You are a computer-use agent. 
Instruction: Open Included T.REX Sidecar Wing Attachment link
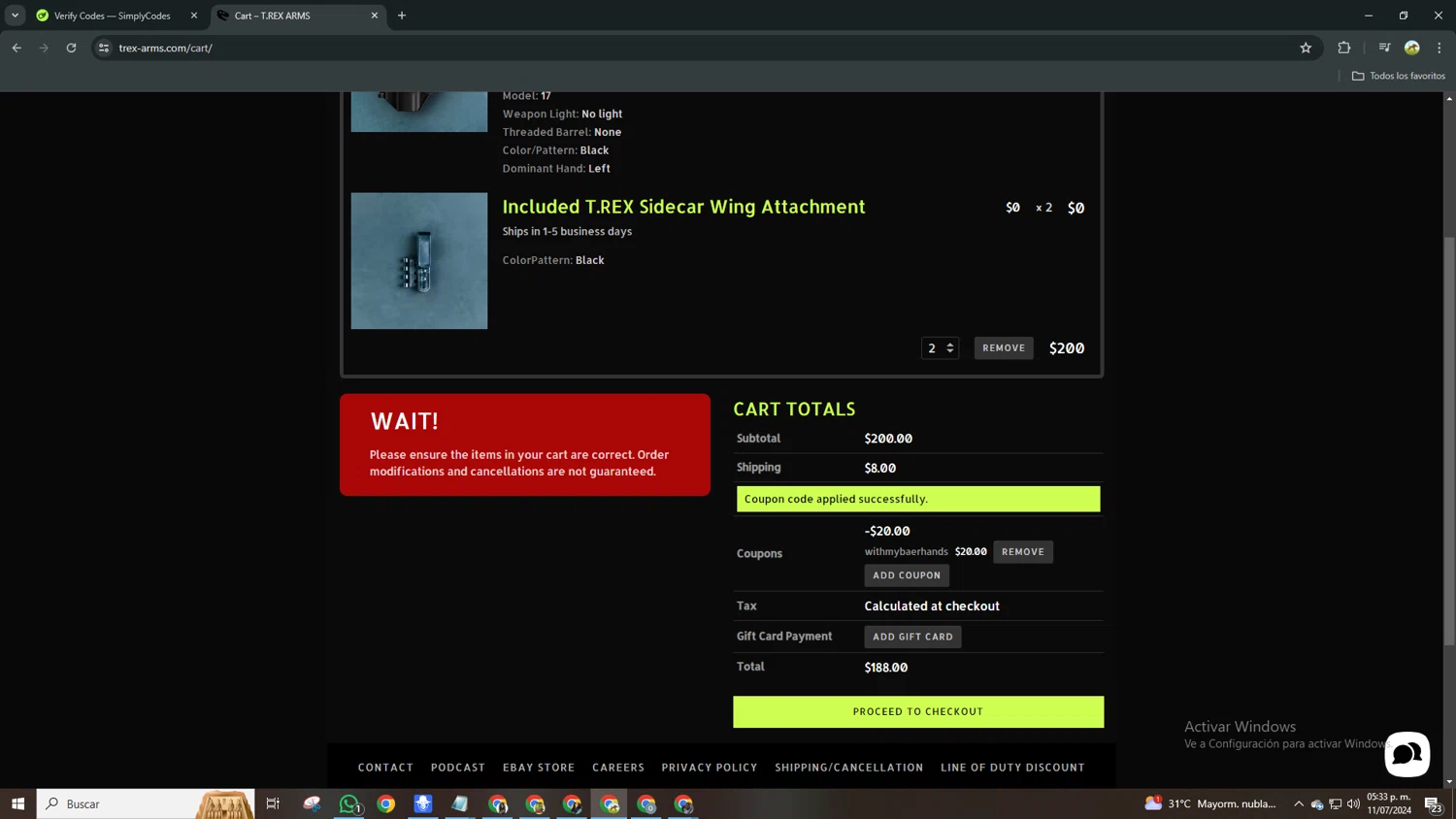tap(683, 207)
